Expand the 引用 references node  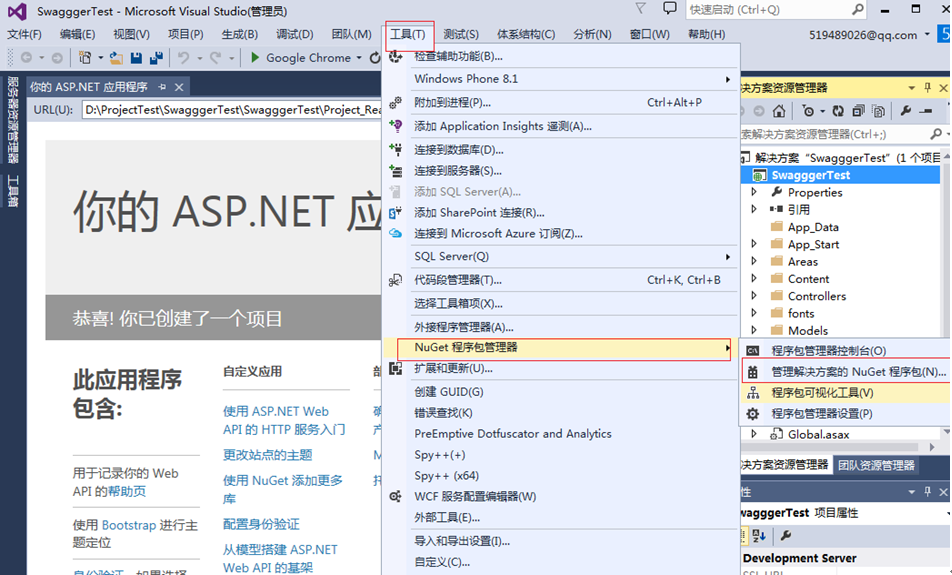pyautogui.click(x=754, y=209)
